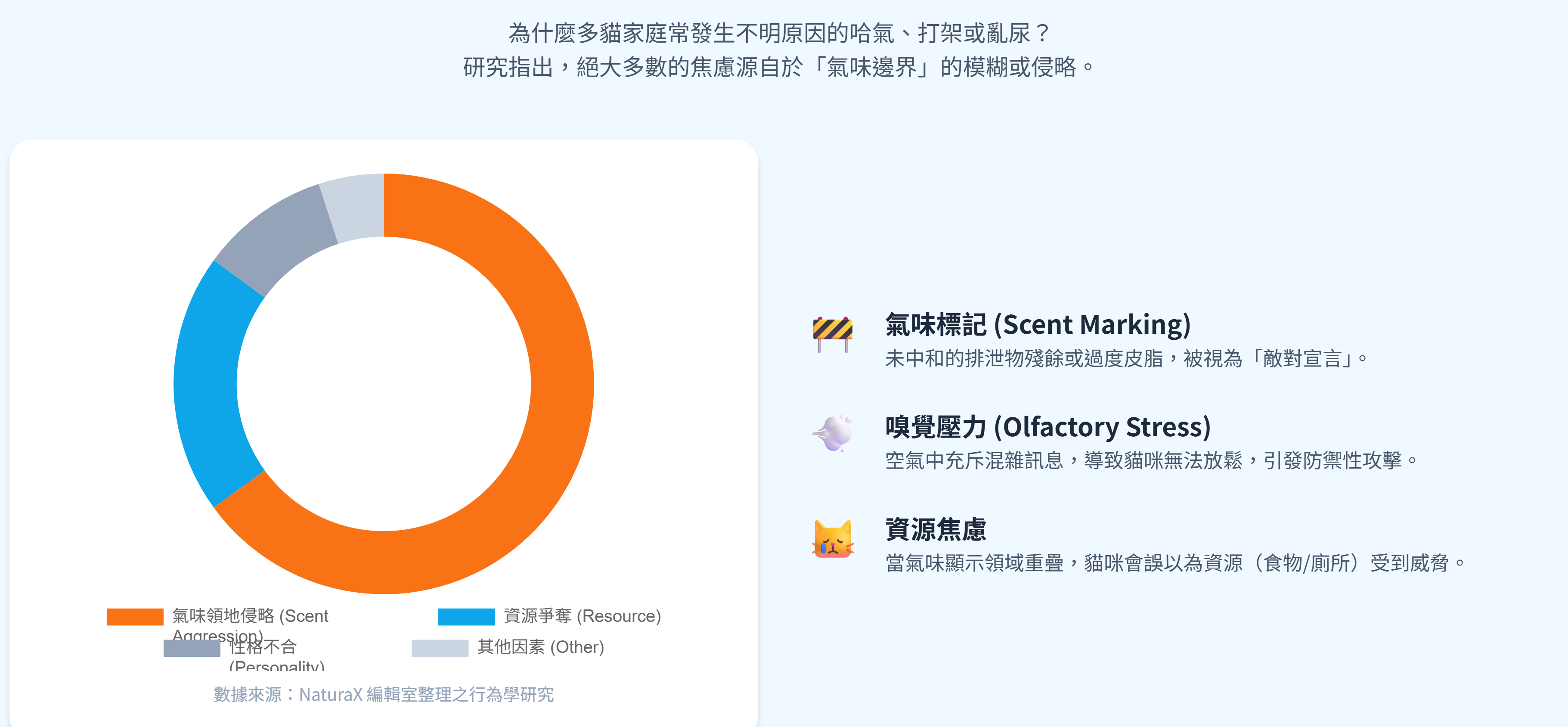
Task: Click the 氣味領地侵略 (Scent Aggression) legend label
Action: tap(250, 617)
